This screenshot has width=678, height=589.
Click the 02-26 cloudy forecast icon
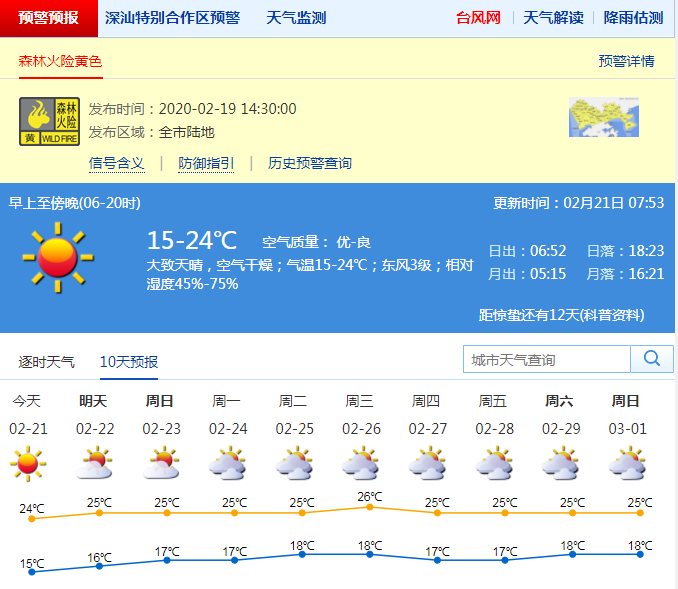[x=360, y=463]
